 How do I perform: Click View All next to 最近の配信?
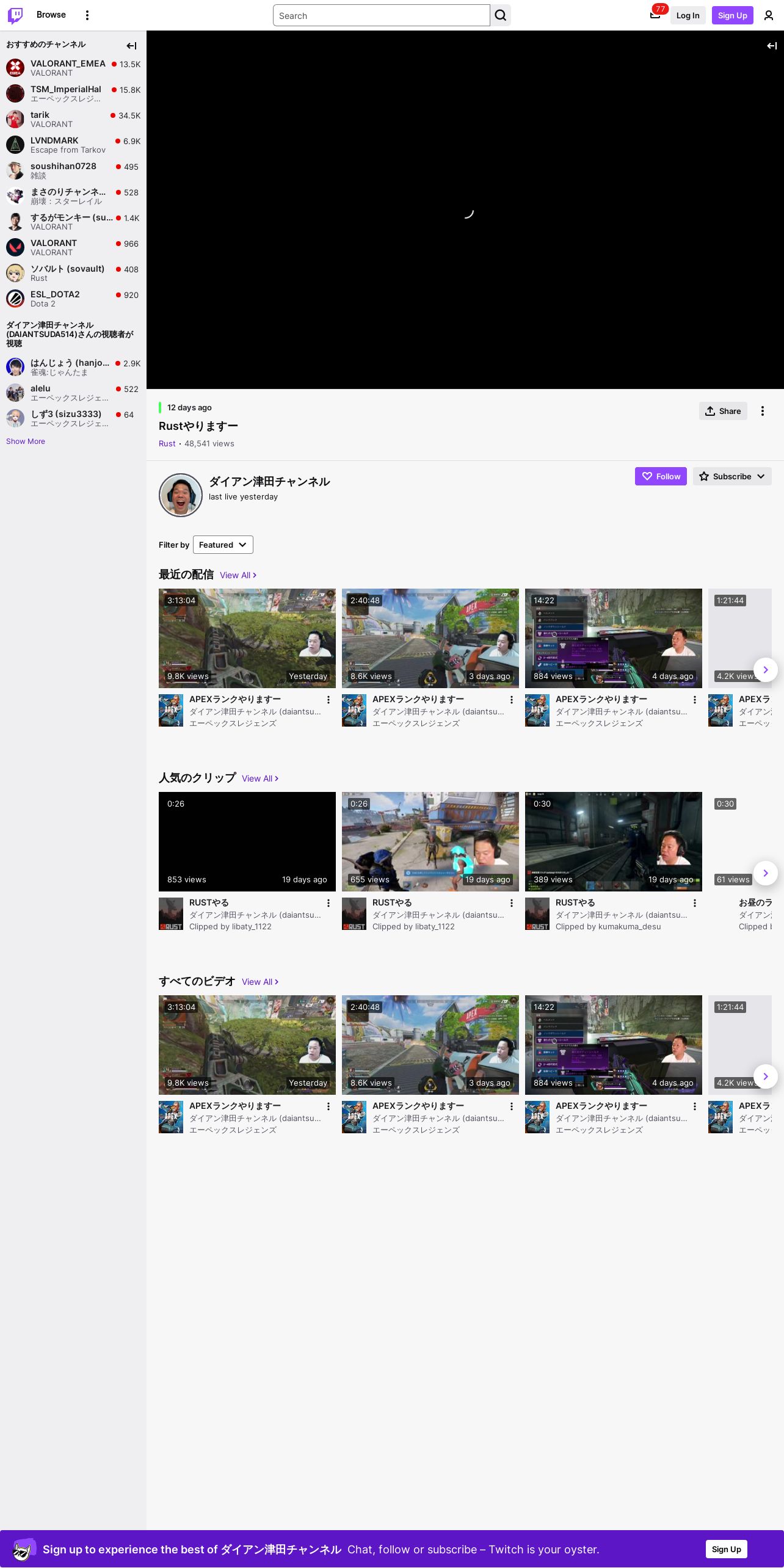click(x=238, y=575)
